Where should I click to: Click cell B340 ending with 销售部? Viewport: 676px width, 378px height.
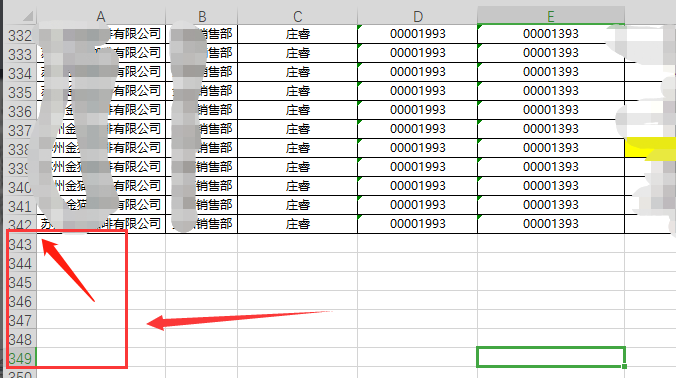202,186
